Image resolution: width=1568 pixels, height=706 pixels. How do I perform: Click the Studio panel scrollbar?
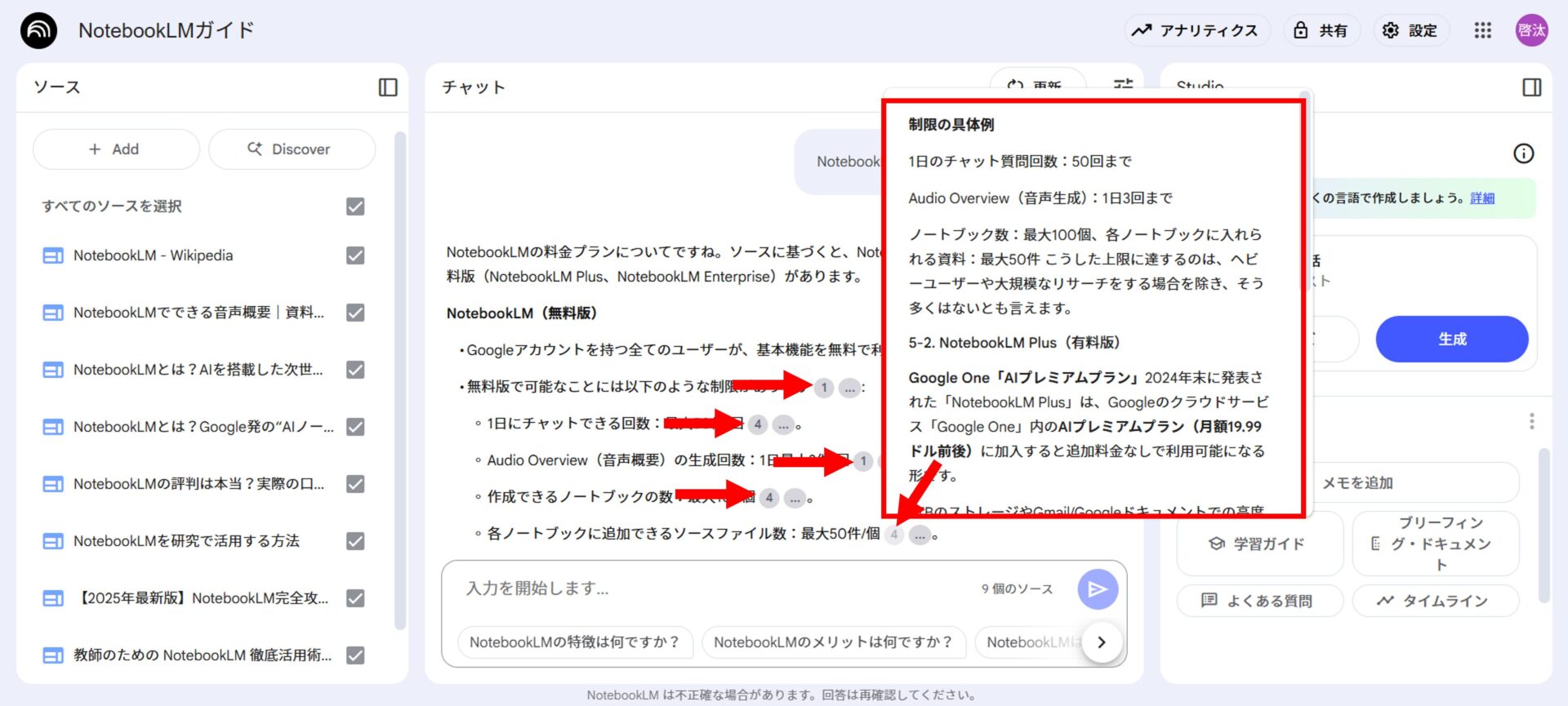coord(1543,526)
